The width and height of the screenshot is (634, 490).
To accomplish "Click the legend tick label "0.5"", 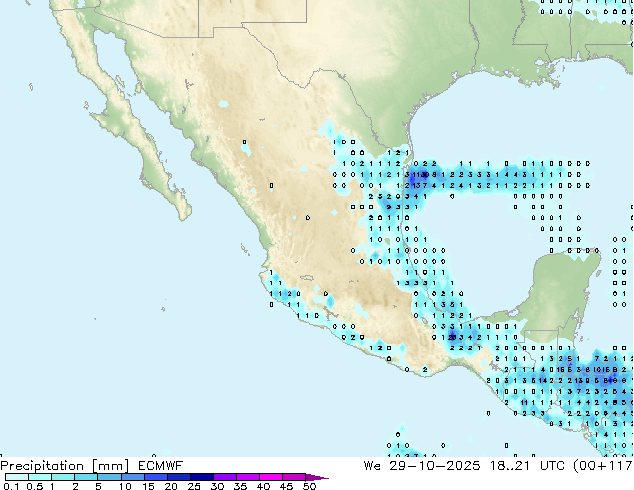I will coord(35,486).
